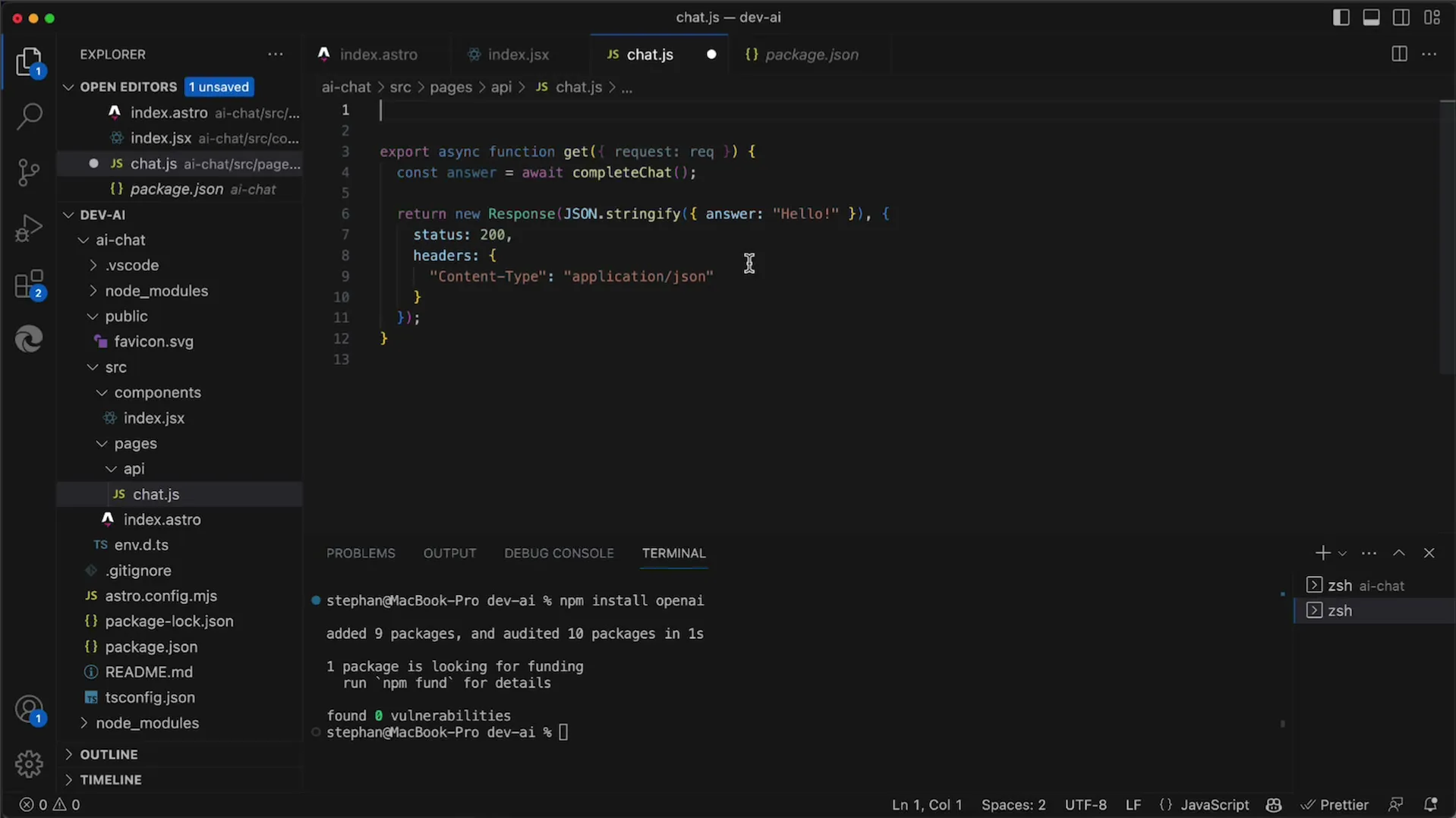The image size is (1456, 818).
Task: Collapse the src folder
Action: (93, 367)
